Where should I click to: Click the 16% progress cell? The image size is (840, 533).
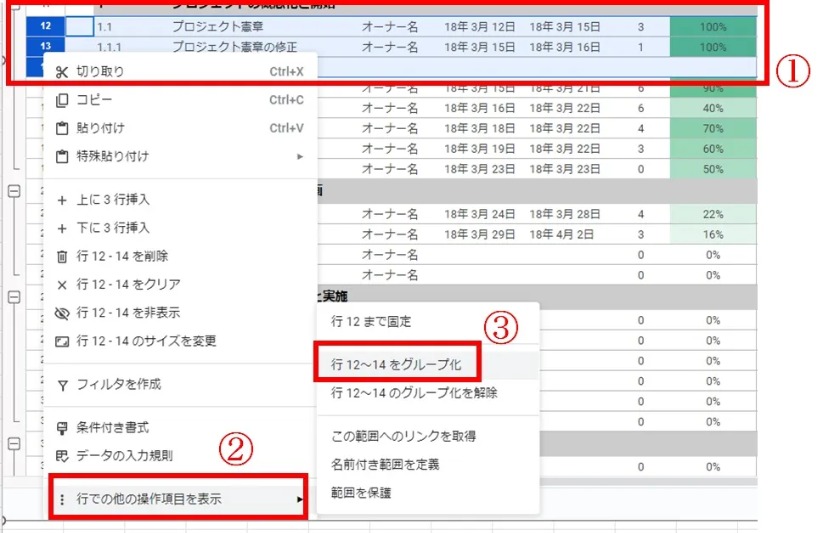point(713,235)
